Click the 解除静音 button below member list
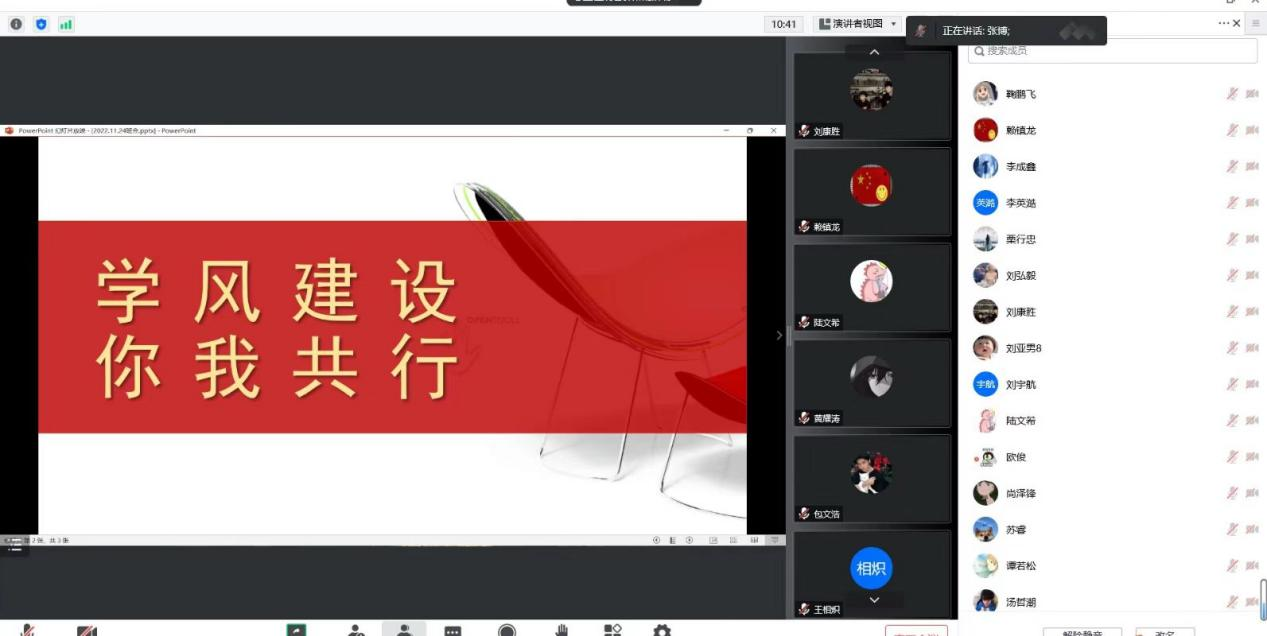Screen dimensions: 1267x636 tap(1081, 632)
